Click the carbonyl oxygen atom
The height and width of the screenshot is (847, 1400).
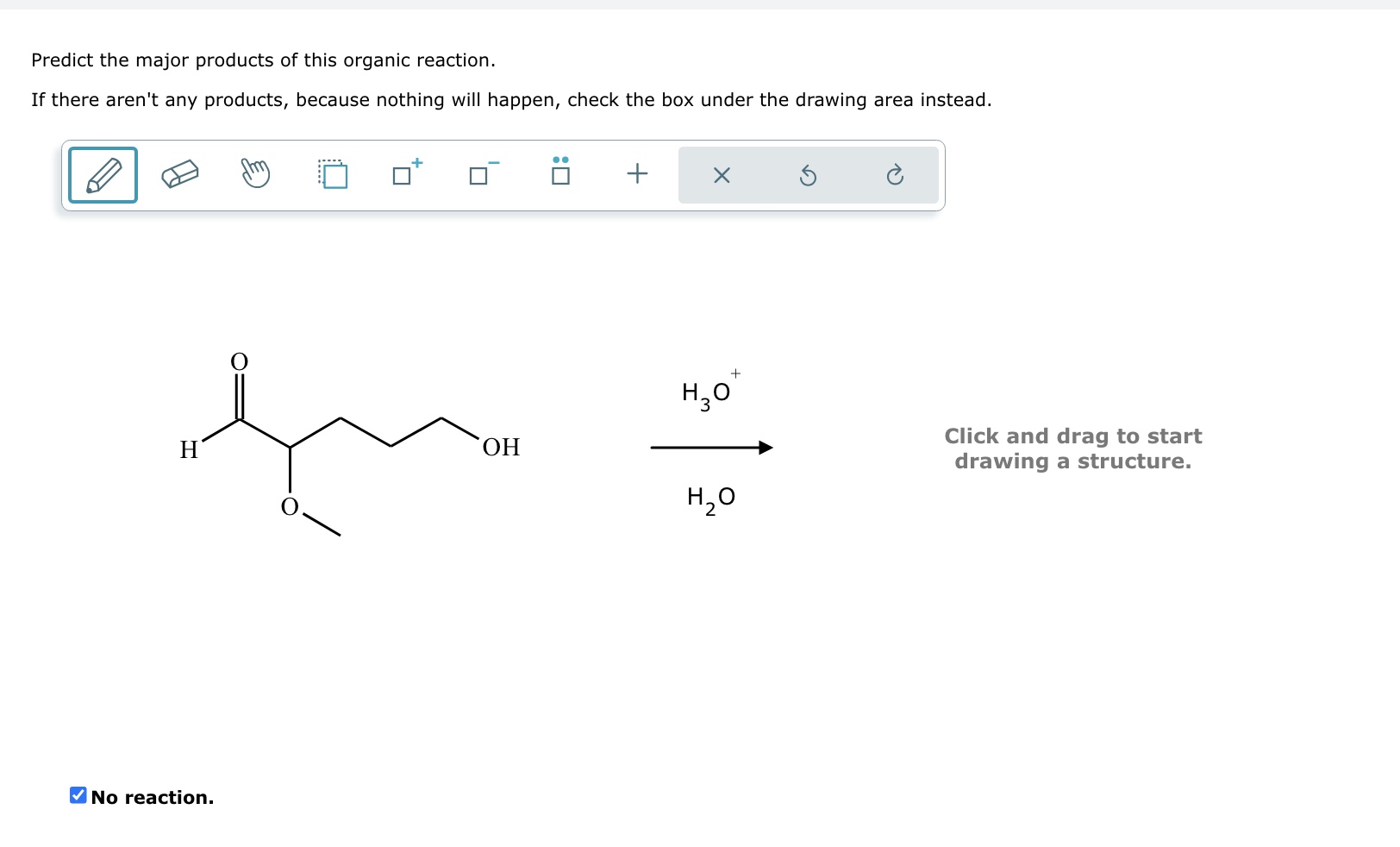[239, 361]
